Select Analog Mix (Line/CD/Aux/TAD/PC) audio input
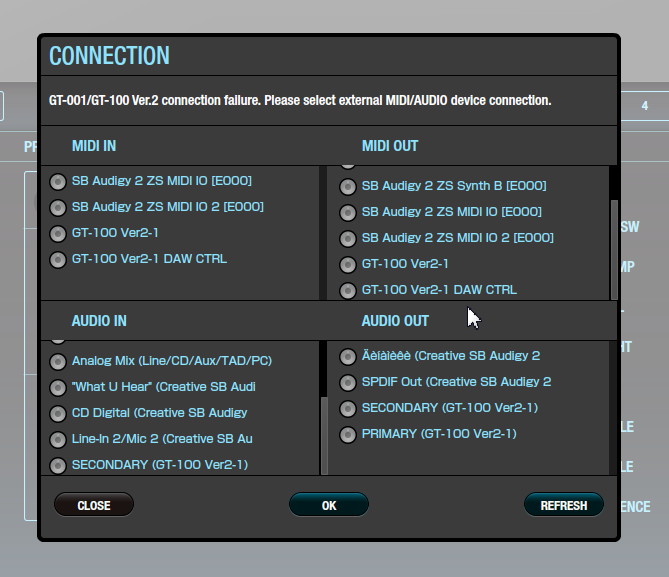Screen dimensions: 669x577 point(58,362)
